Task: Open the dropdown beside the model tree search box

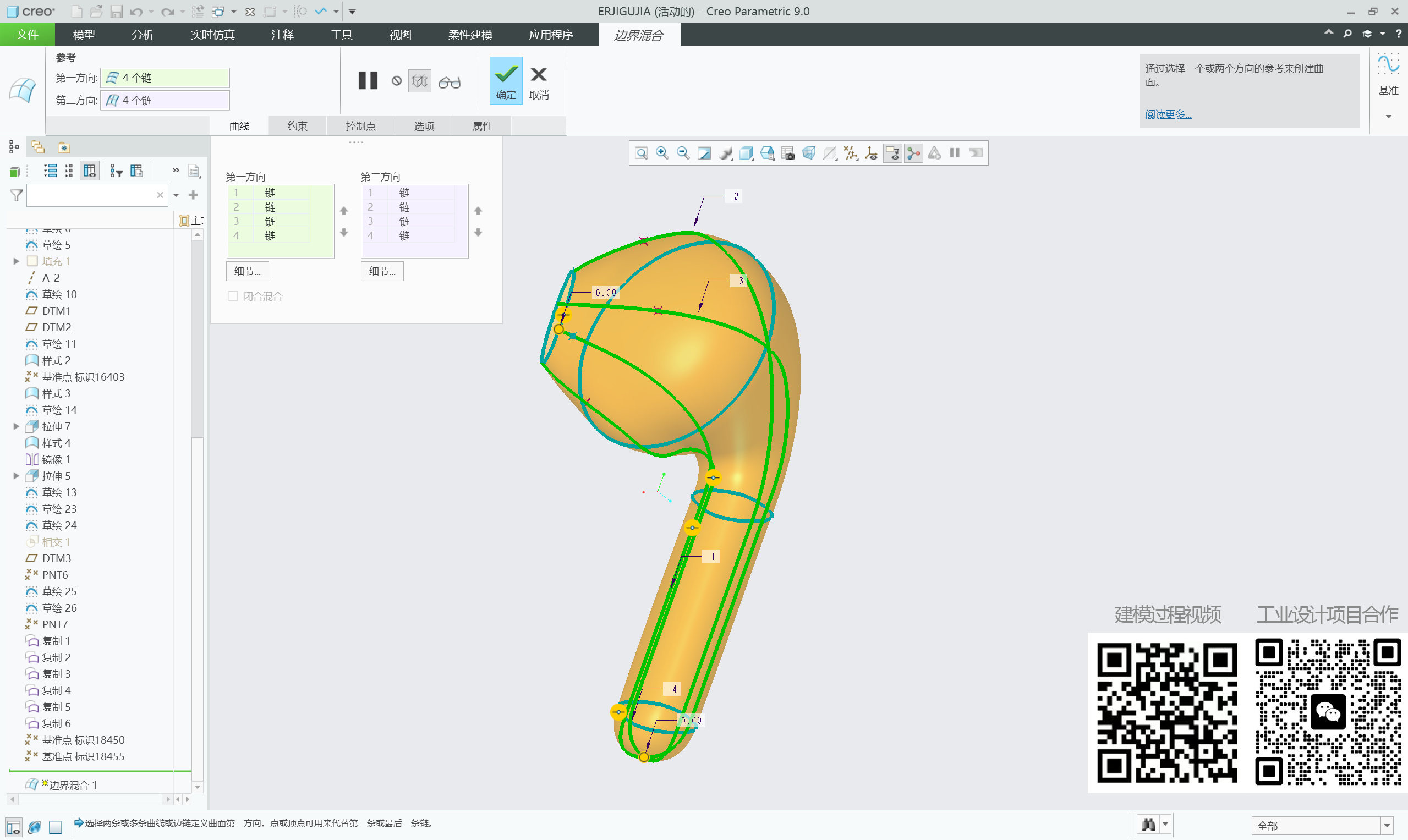Action: tap(176, 195)
